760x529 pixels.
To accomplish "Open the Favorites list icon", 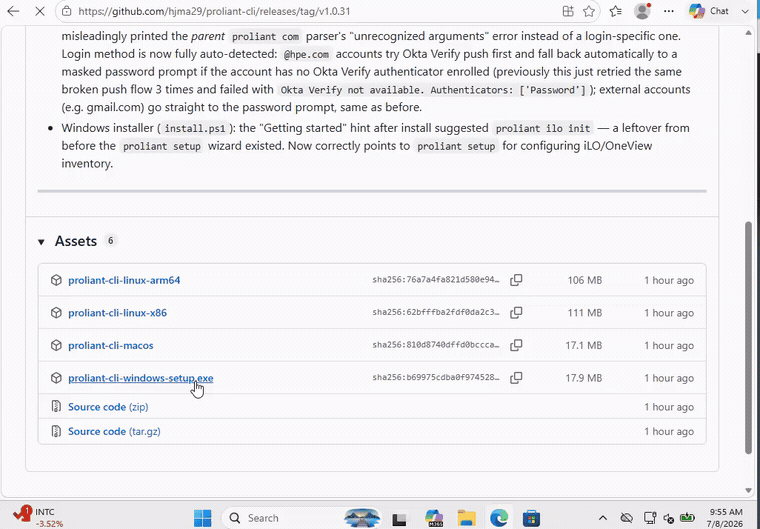I will click(616, 11).
